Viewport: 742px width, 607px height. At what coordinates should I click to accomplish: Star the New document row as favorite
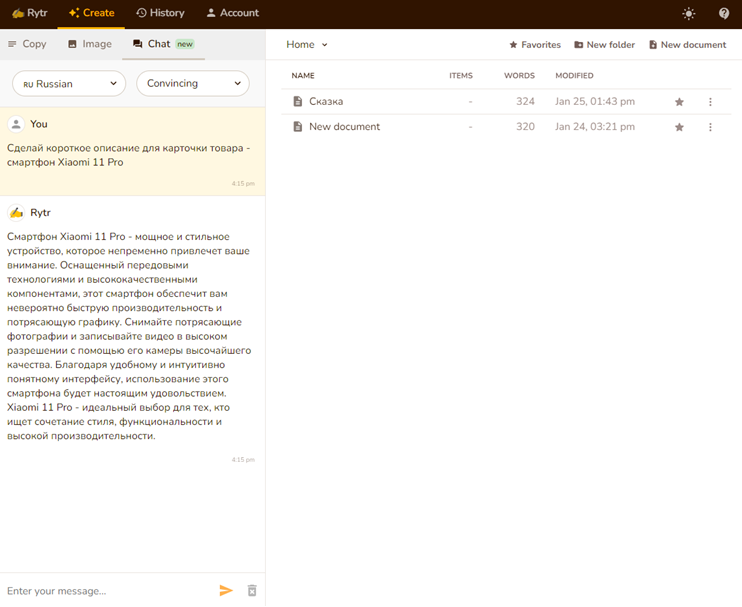tap(679, 127)
